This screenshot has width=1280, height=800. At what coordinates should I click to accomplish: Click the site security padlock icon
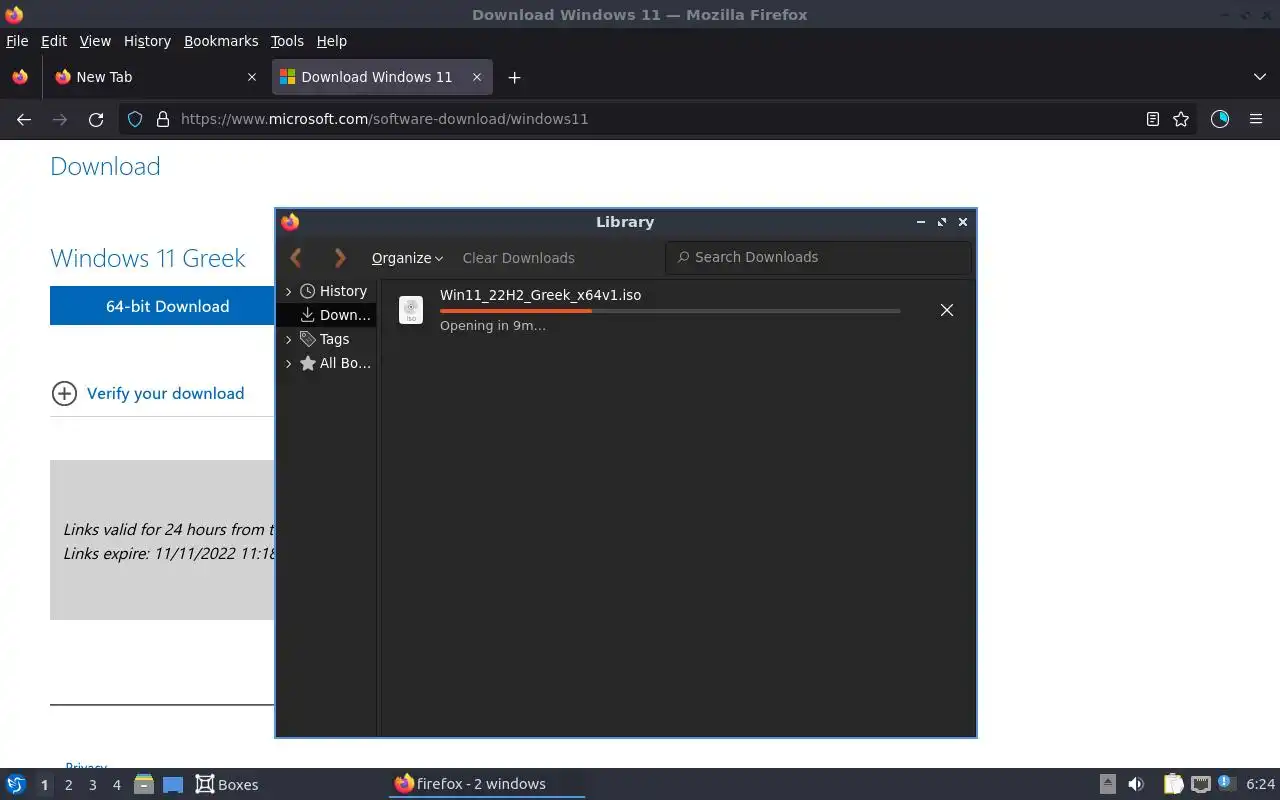tap(162, 119)
